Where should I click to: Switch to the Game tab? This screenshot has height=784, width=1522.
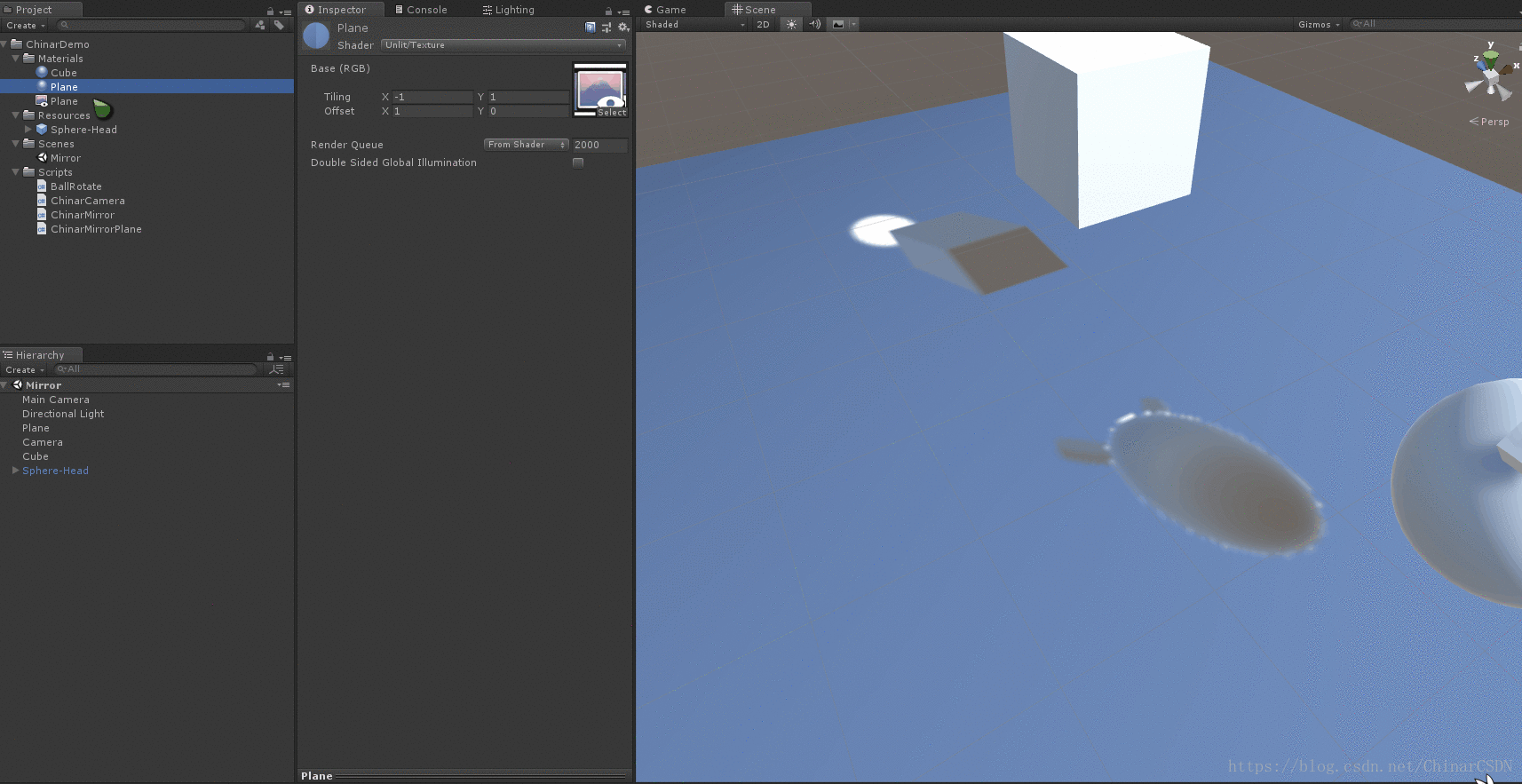[665, 10]
